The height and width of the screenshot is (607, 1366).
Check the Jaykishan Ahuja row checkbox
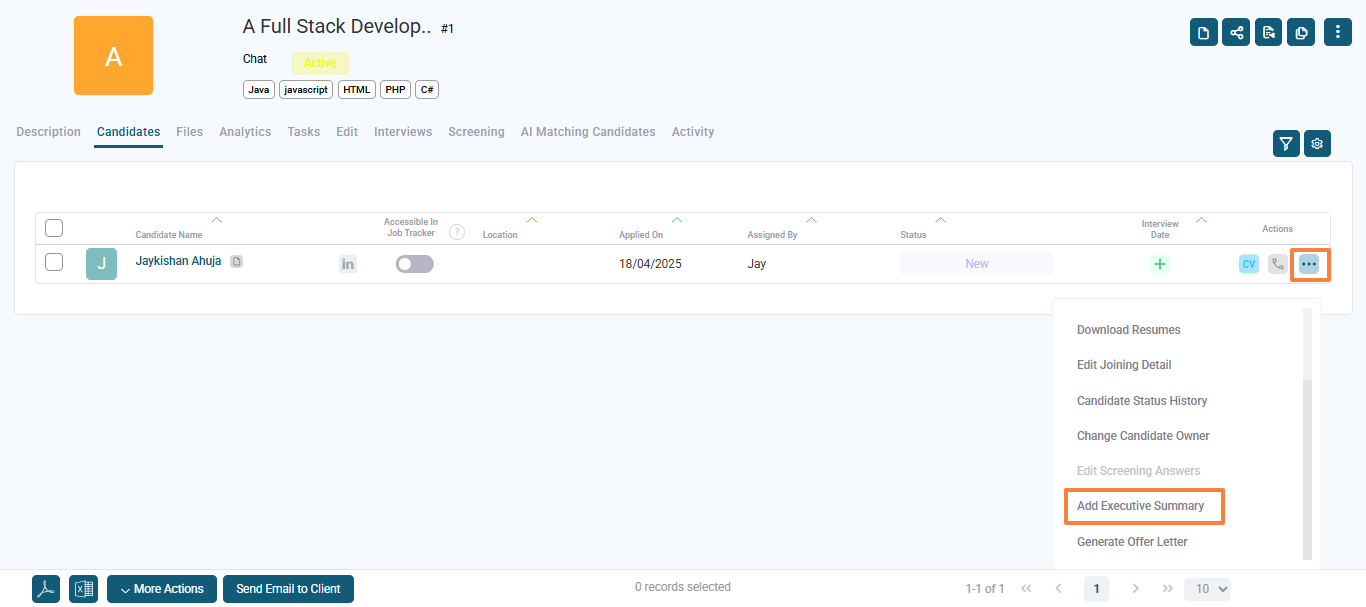[54, 262]
